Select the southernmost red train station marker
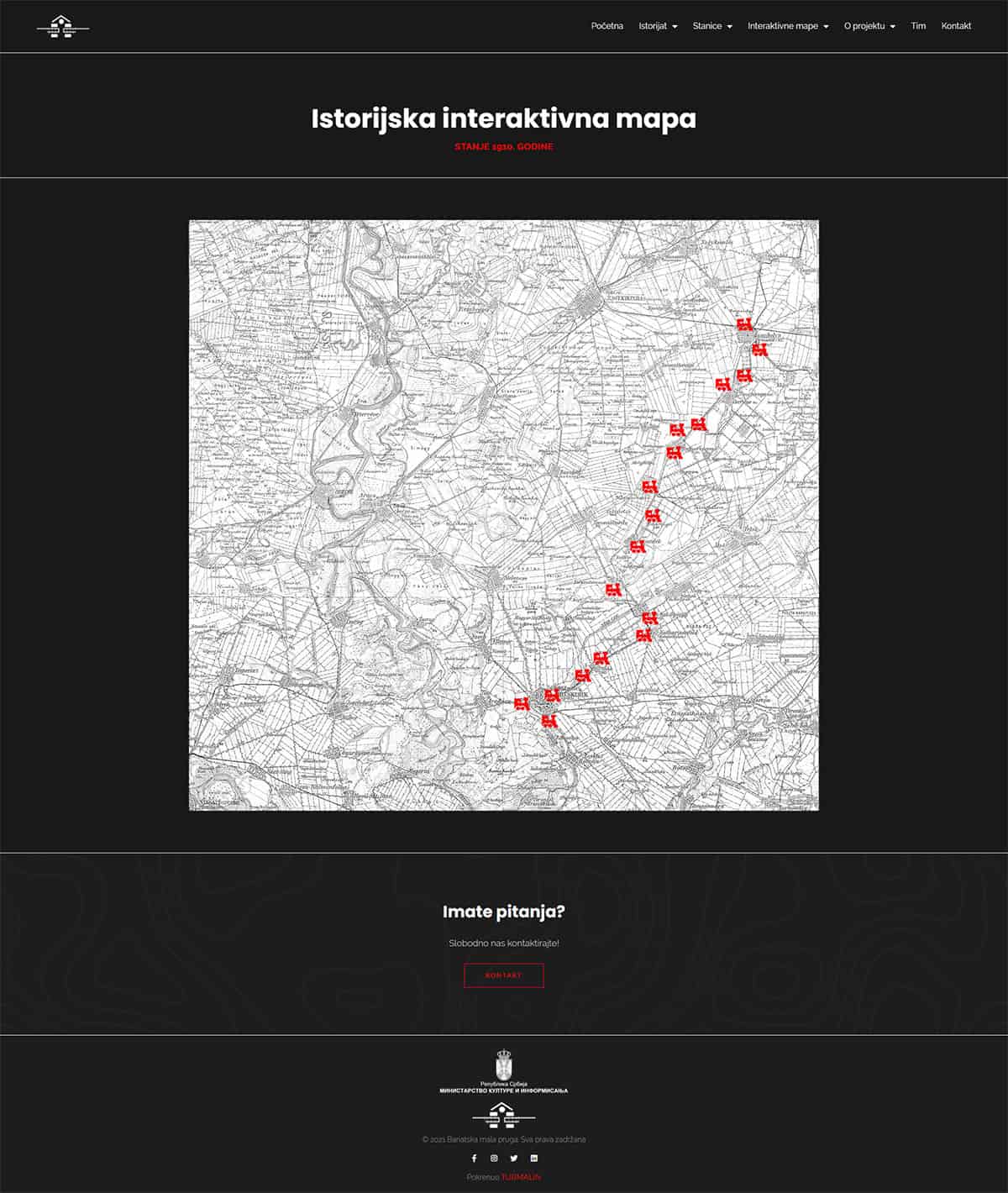 549,721
